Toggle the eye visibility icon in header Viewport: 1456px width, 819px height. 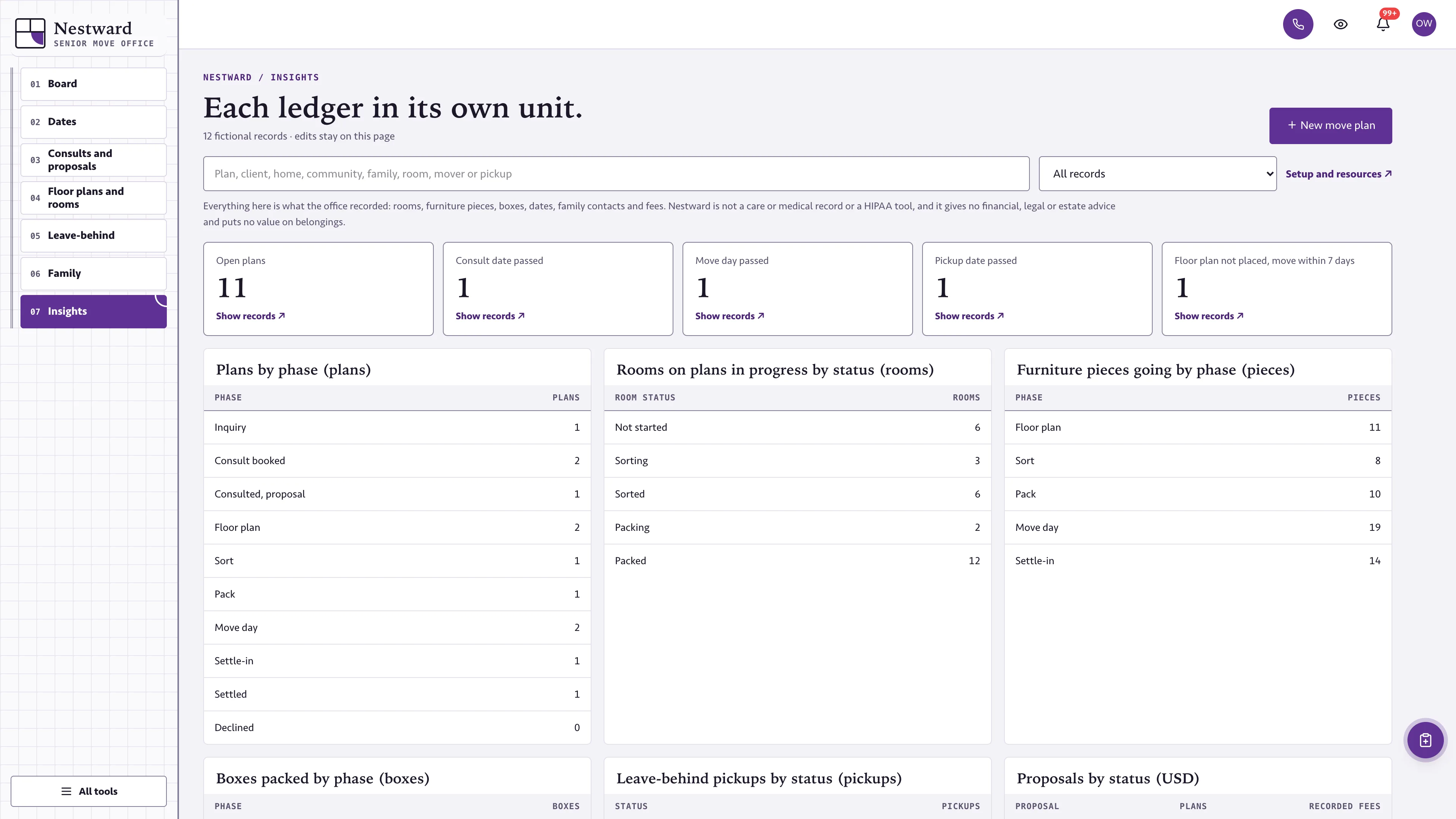coord(1340,24)
